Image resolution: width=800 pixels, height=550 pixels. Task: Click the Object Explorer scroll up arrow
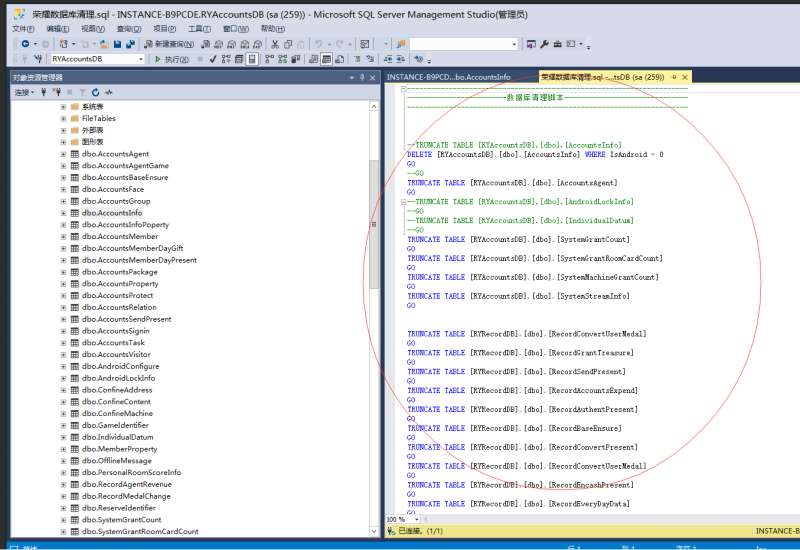pyautogui.click(x=374, y=107)
